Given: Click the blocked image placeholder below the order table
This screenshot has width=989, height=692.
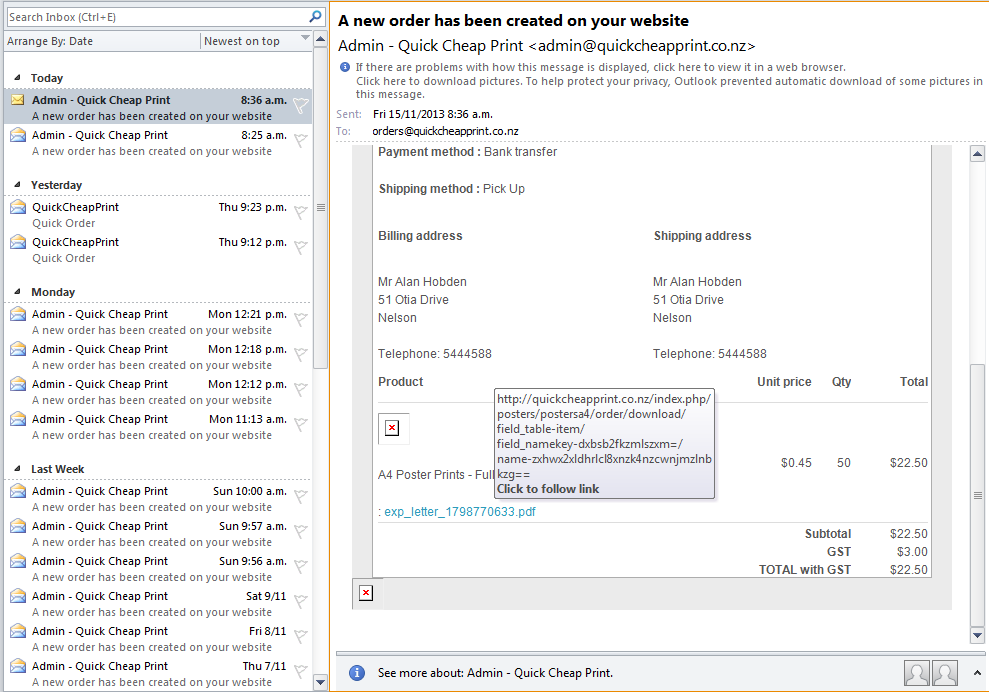Looking at the screenshot, I should click(366, 593).
